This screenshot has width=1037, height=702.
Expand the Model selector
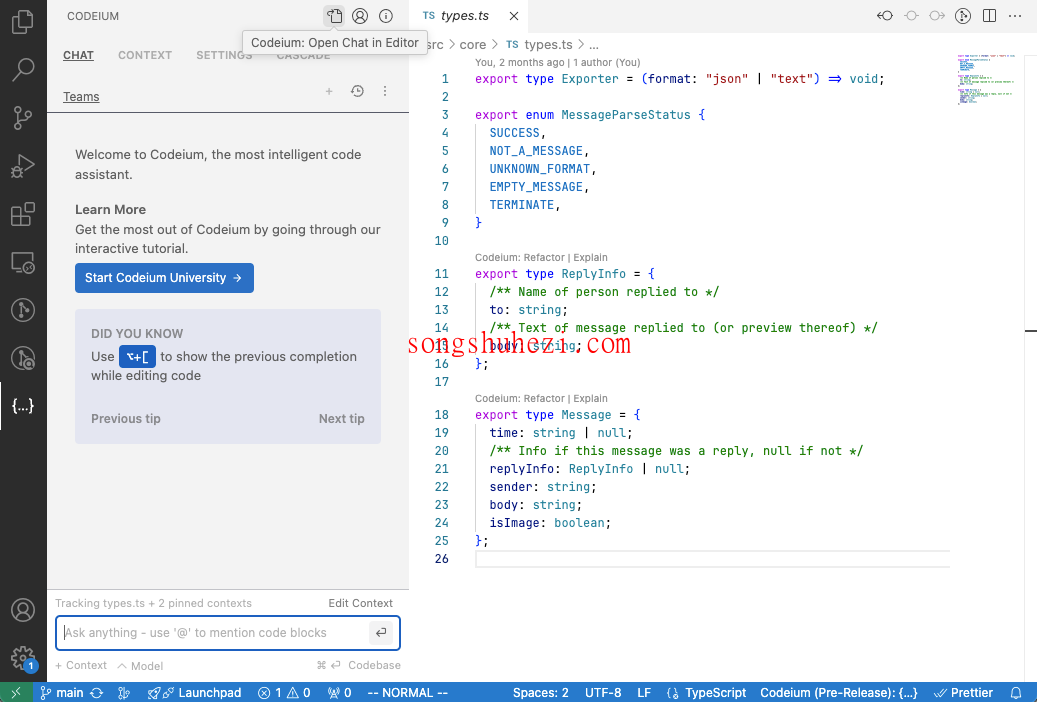pos(140,666)
